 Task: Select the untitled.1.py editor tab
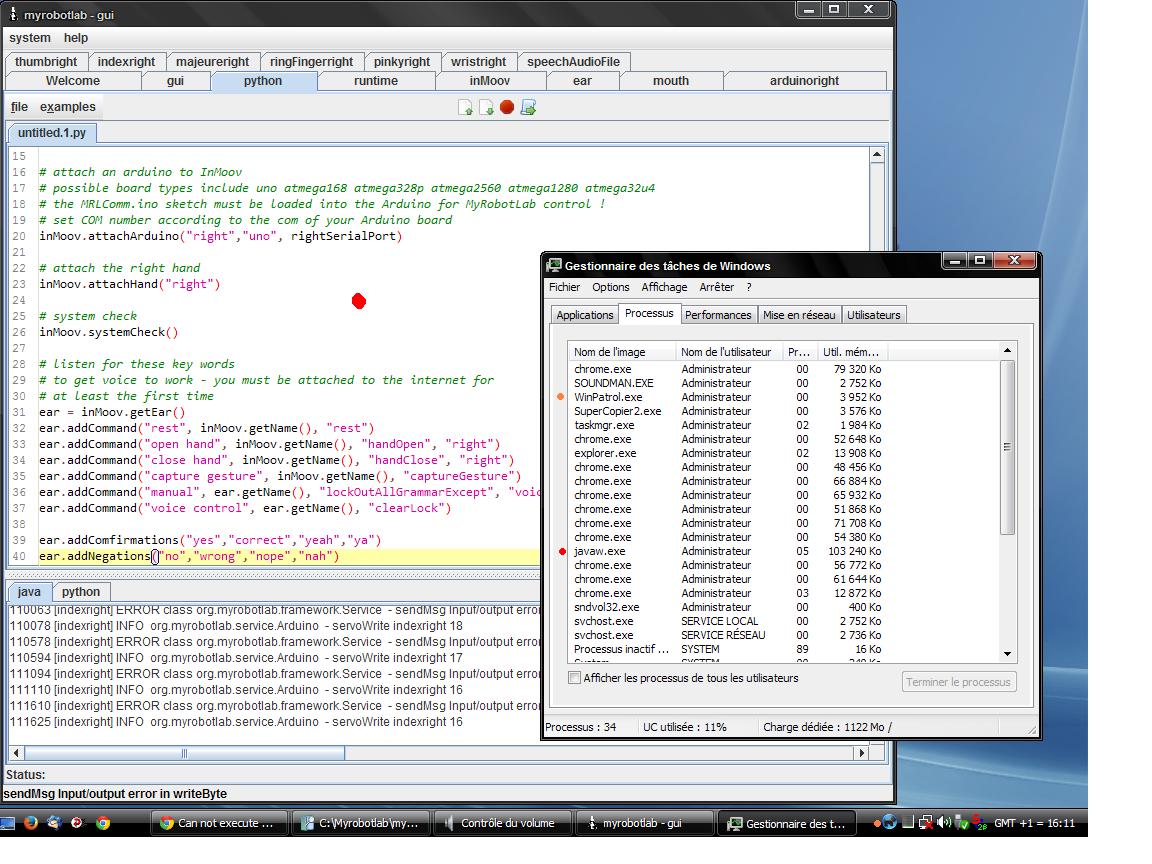tap(51, 133)
